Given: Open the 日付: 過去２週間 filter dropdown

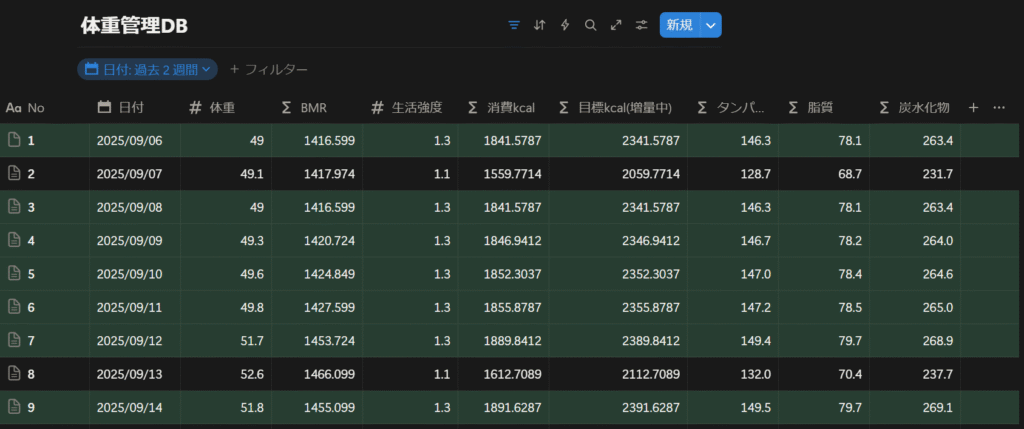Looking at the screenshot, I should [147, 69].
